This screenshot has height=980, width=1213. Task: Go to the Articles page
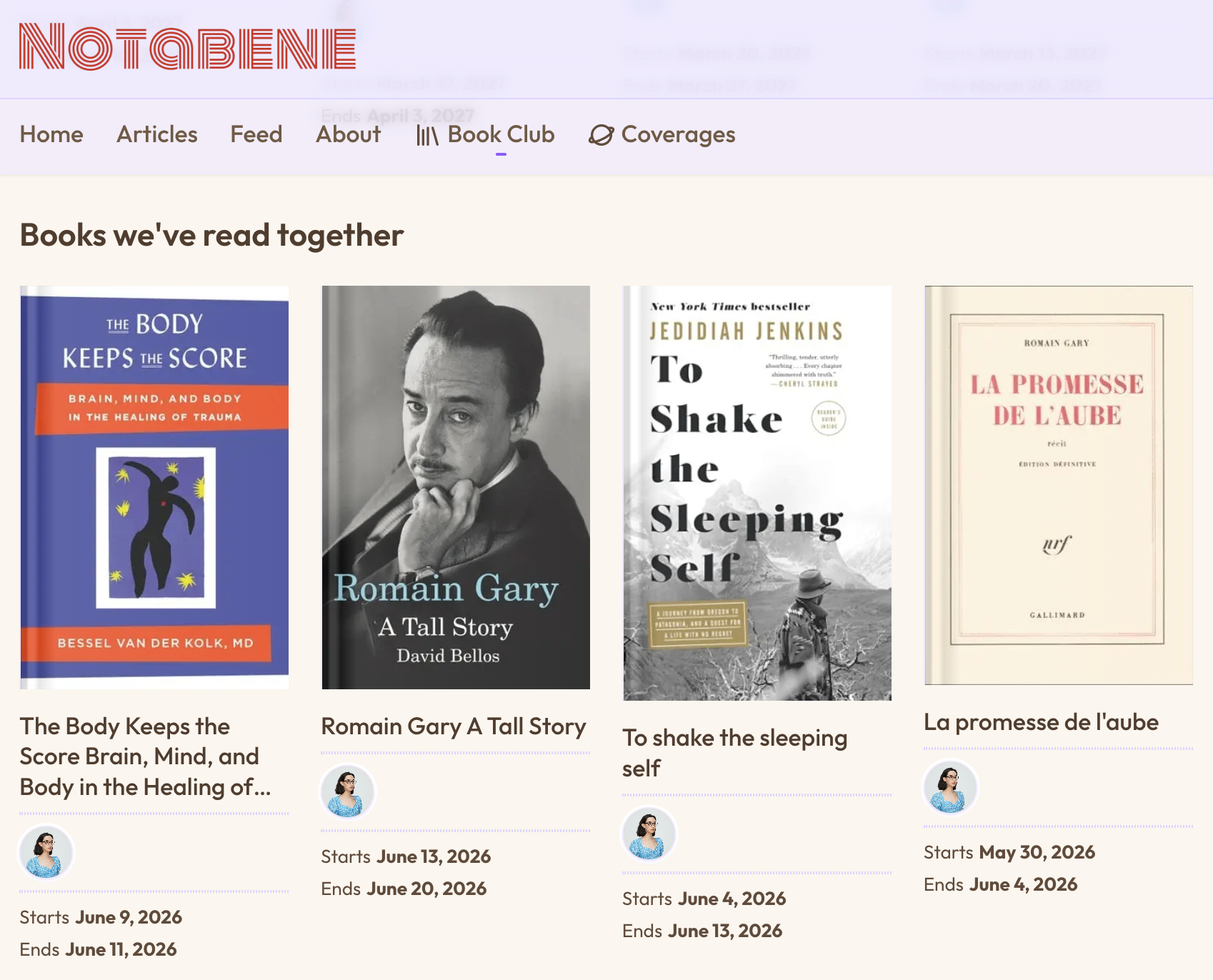point(157,134)
